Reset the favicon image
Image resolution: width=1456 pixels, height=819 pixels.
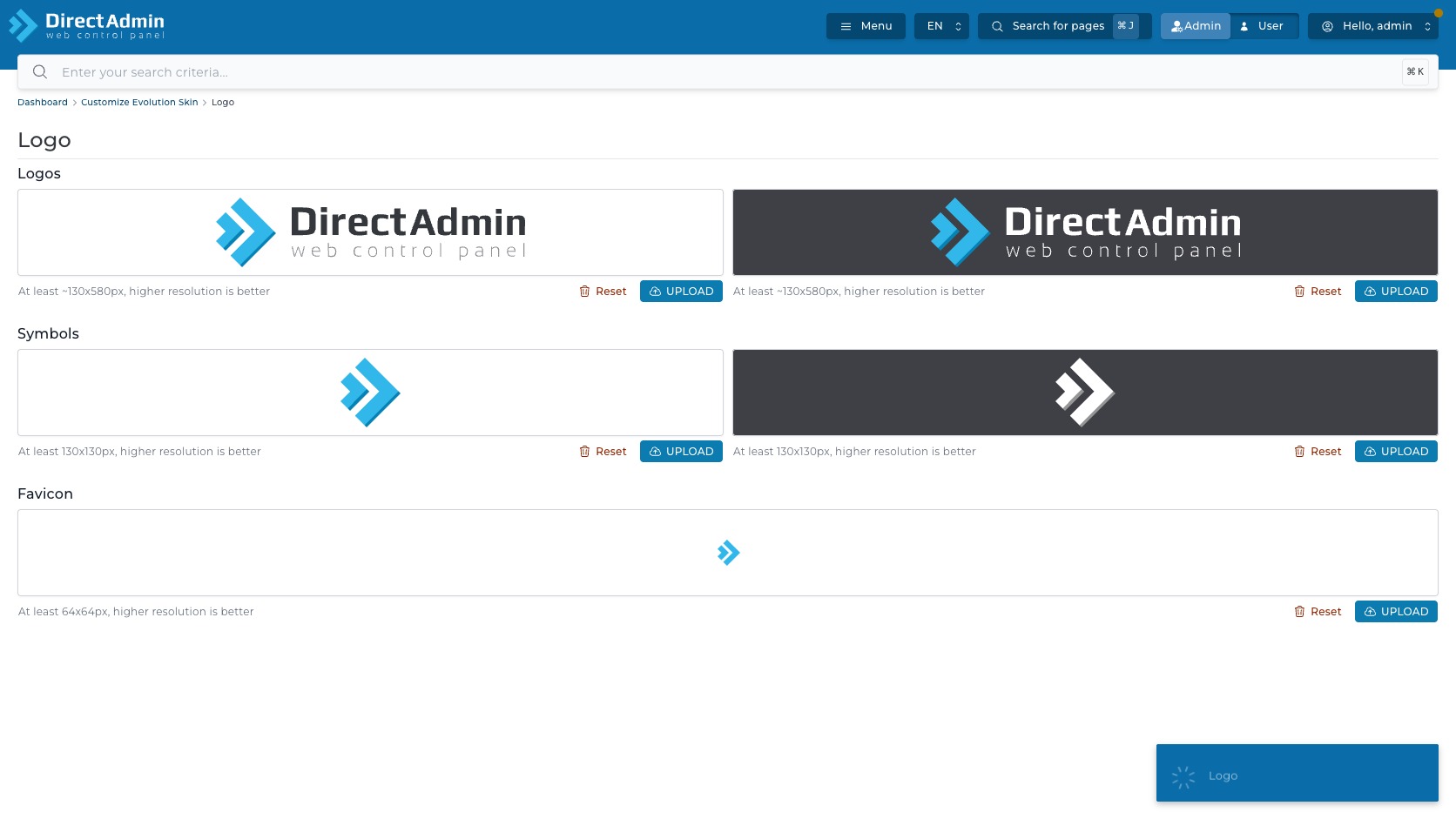coord(1318,612)
